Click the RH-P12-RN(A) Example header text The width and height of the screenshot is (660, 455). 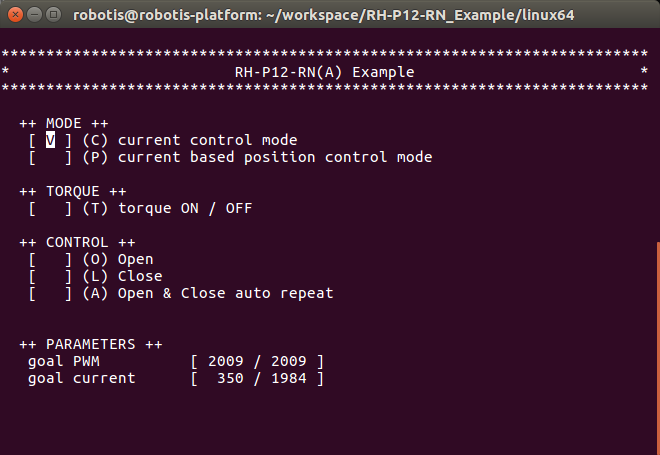click(324, 73)
